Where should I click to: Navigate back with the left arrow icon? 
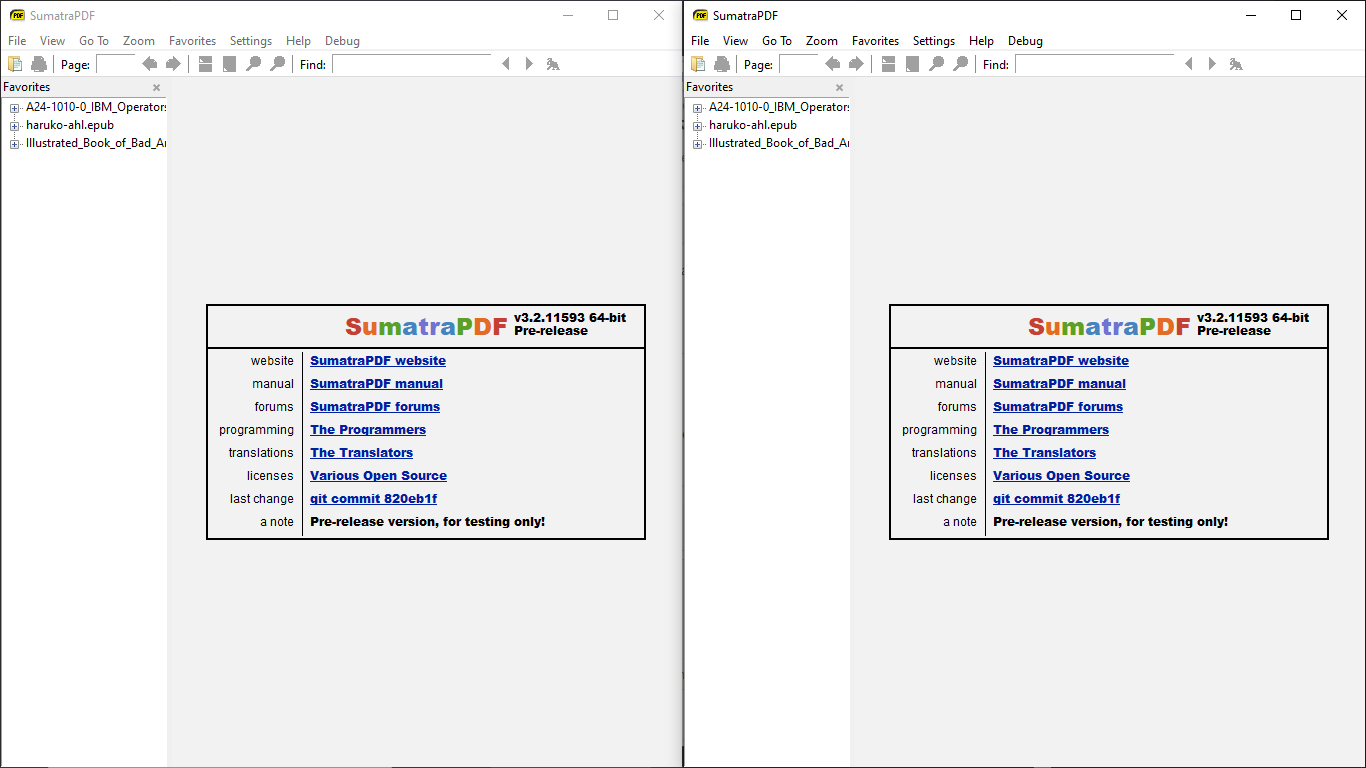click(x=149, y=63)
